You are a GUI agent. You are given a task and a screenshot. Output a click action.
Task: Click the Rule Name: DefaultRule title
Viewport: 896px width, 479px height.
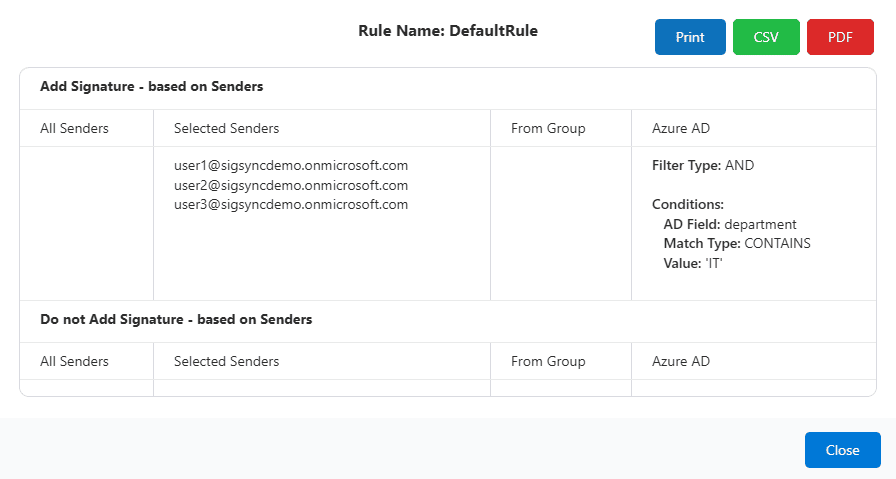click(x=448, y=31)
